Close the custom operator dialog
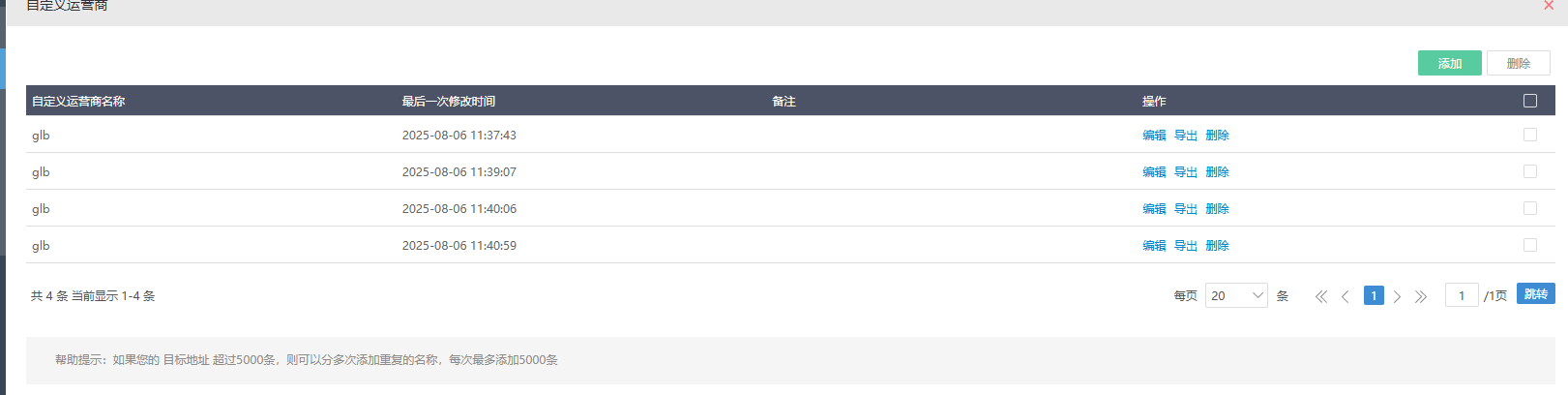This screenshot has width=1568, height=395. pyautogui.click(x=1549, y=6)
